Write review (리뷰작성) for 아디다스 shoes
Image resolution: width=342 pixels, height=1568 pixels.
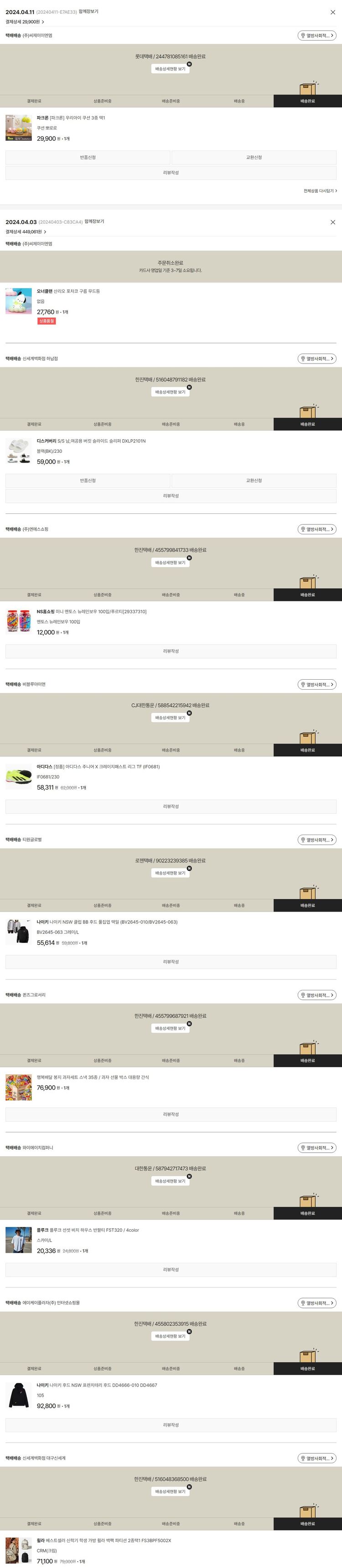coord(171,806)
